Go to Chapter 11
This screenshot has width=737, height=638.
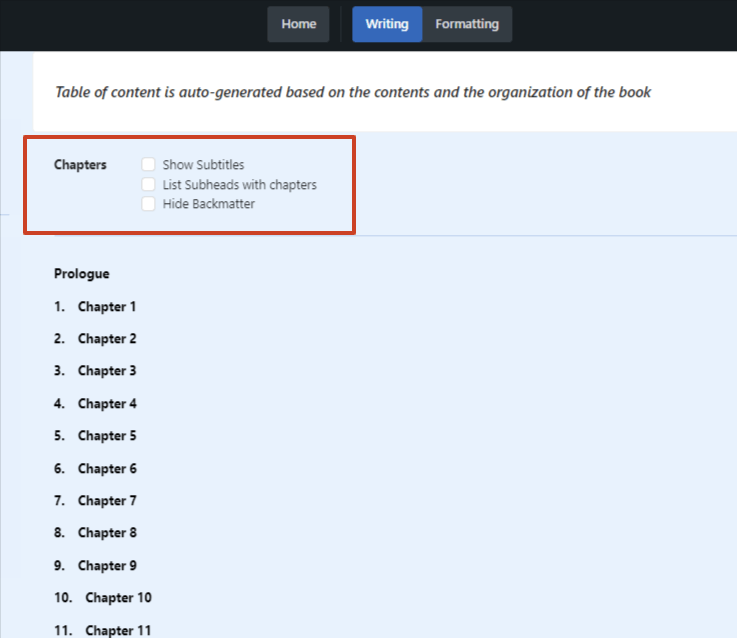(x=118, y=630)
